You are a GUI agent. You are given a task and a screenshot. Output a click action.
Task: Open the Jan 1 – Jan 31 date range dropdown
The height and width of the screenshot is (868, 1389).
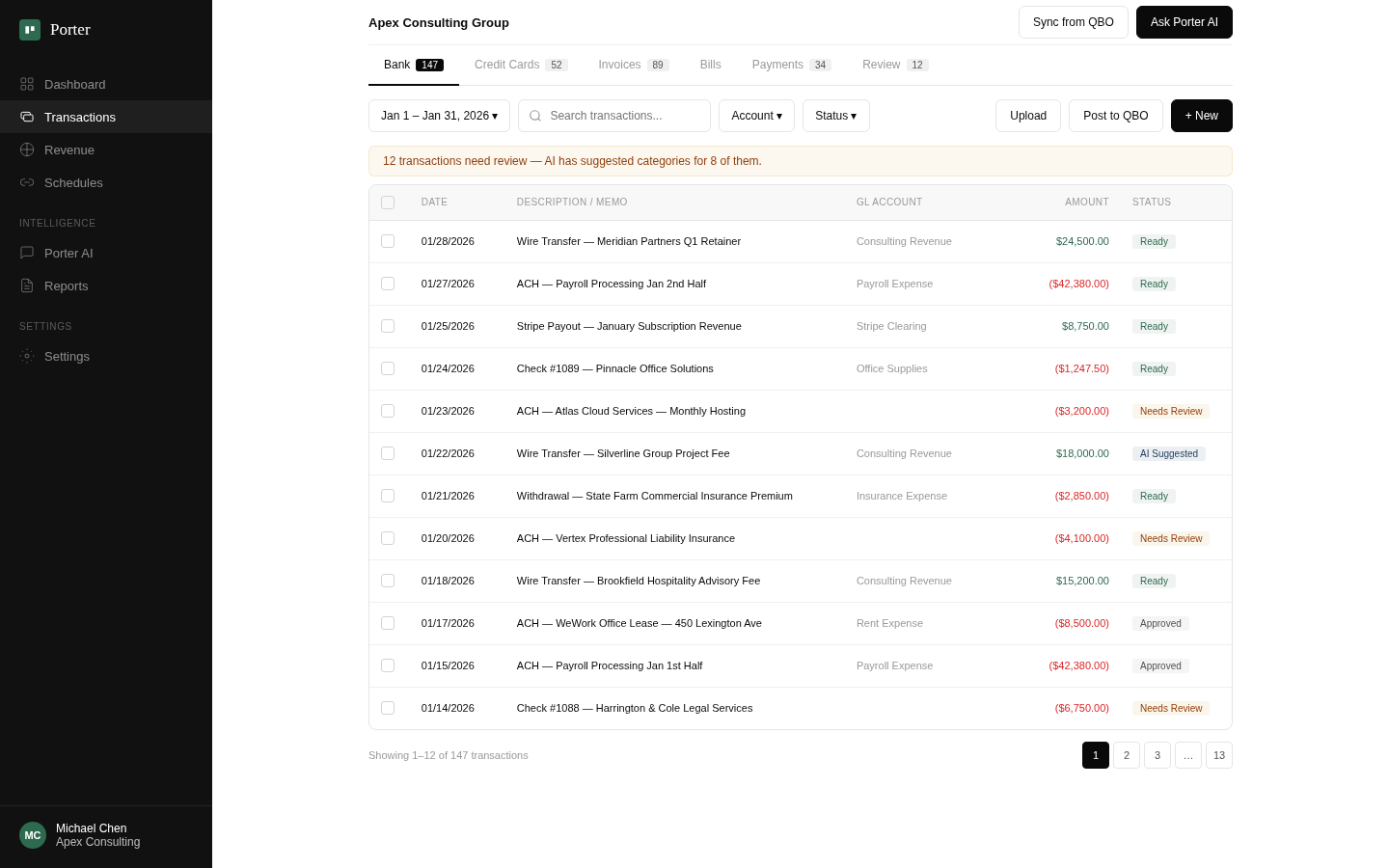pos(439,116)
